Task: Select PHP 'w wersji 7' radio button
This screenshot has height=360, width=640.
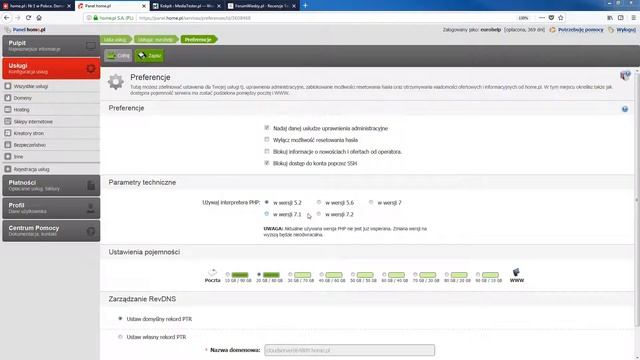Action: 371,202
